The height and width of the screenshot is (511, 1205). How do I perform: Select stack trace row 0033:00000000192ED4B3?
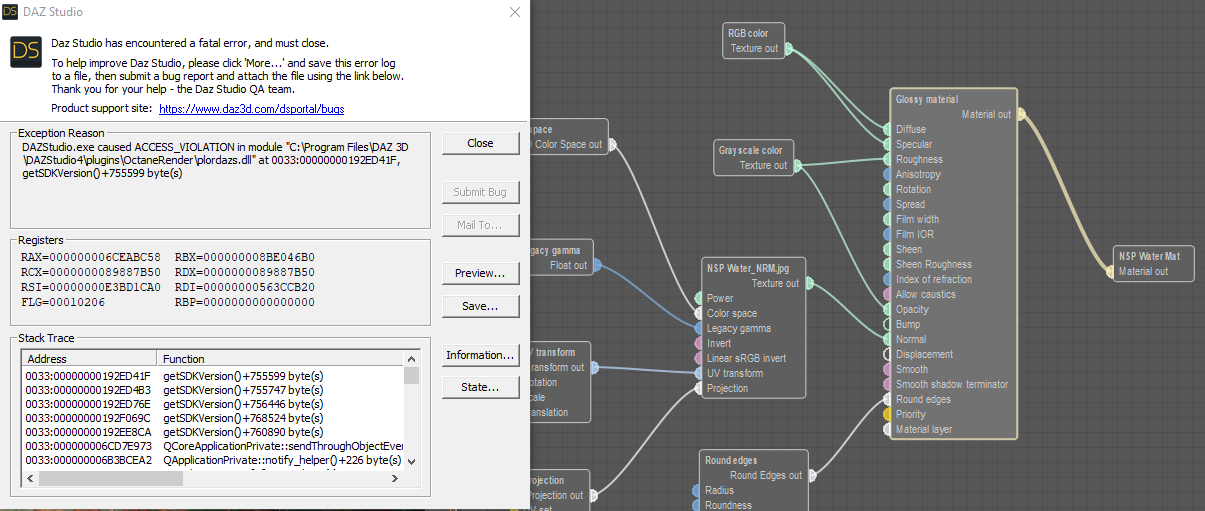click(212, 389)
